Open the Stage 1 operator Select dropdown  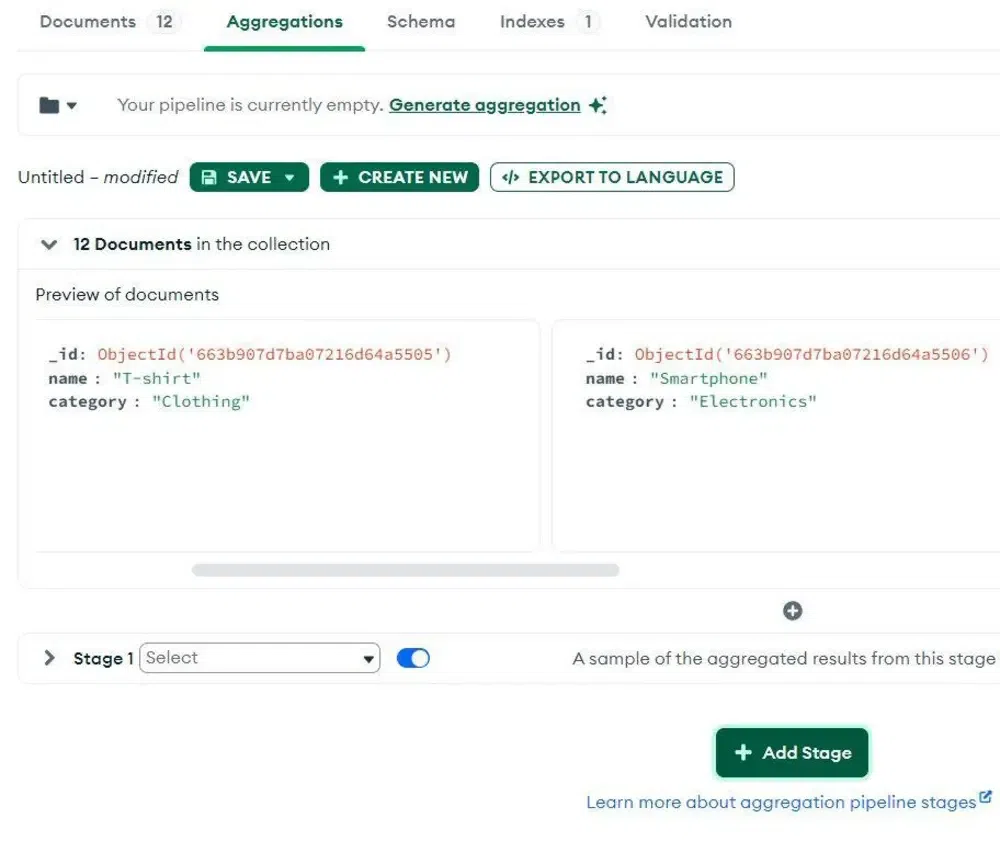tap(260, 658)
